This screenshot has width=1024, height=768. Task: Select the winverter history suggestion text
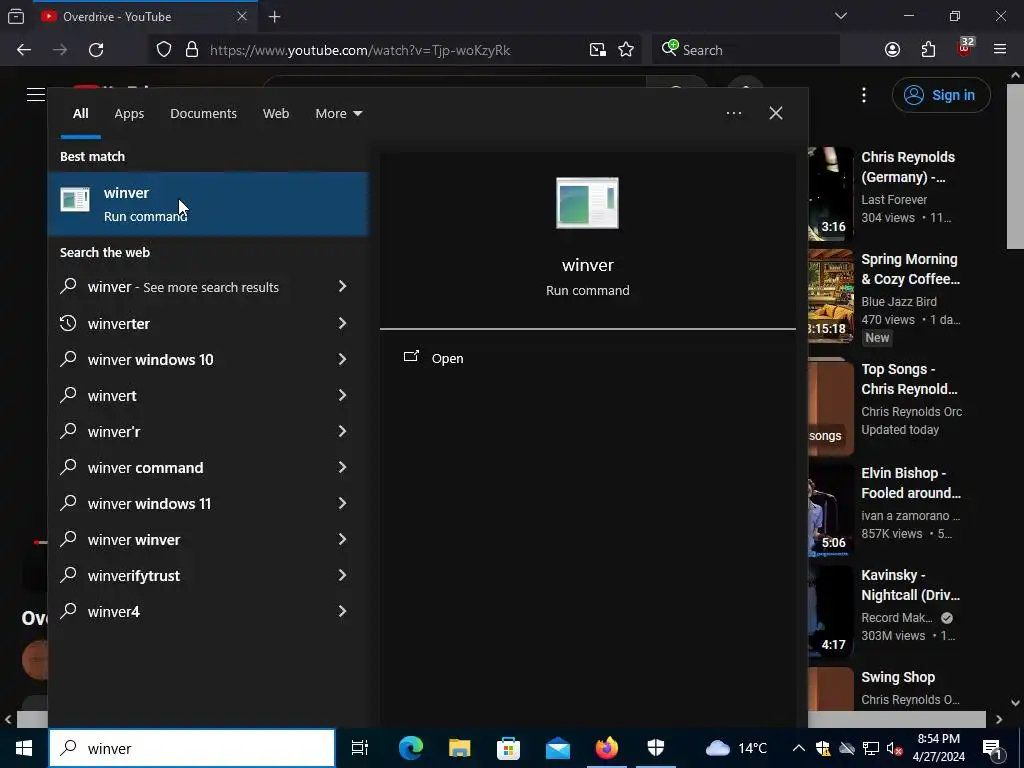pyautogui.click(x=118, y=324)
